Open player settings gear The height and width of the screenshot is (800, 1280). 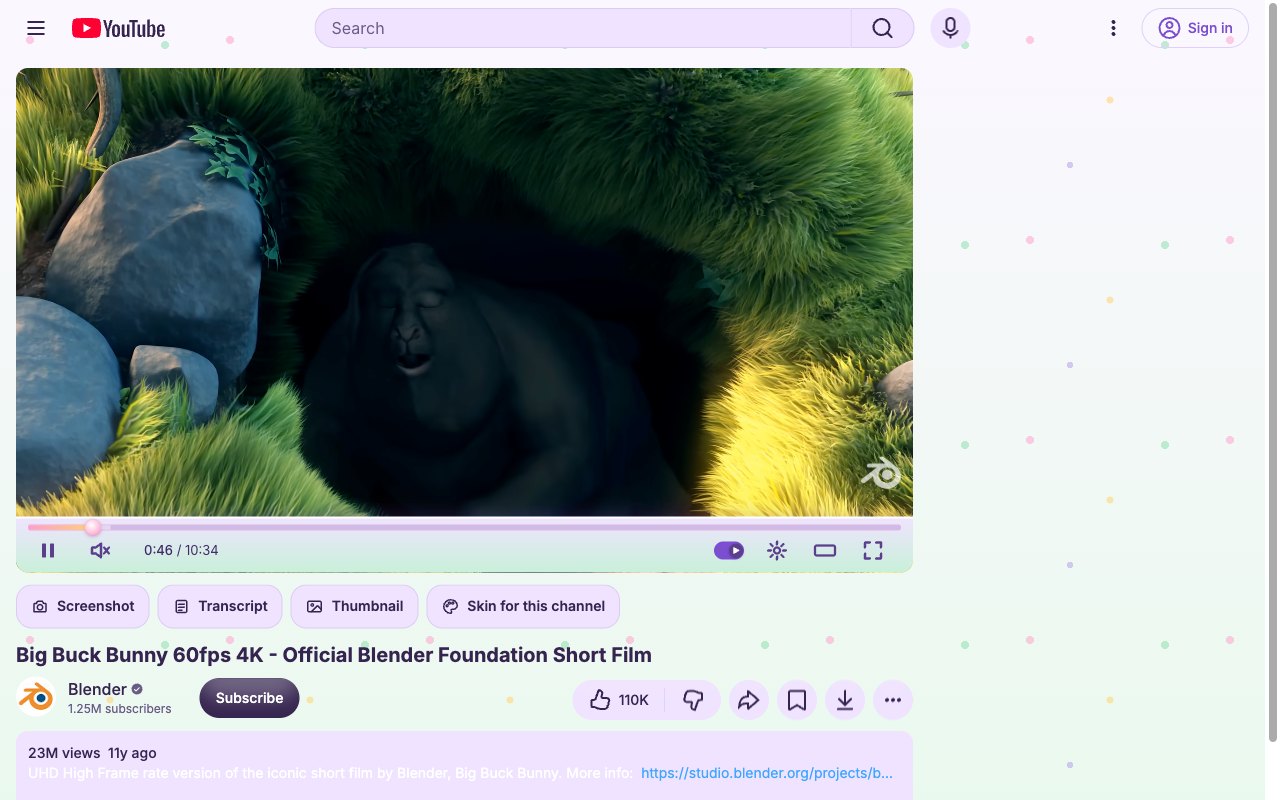coord(777,550)
